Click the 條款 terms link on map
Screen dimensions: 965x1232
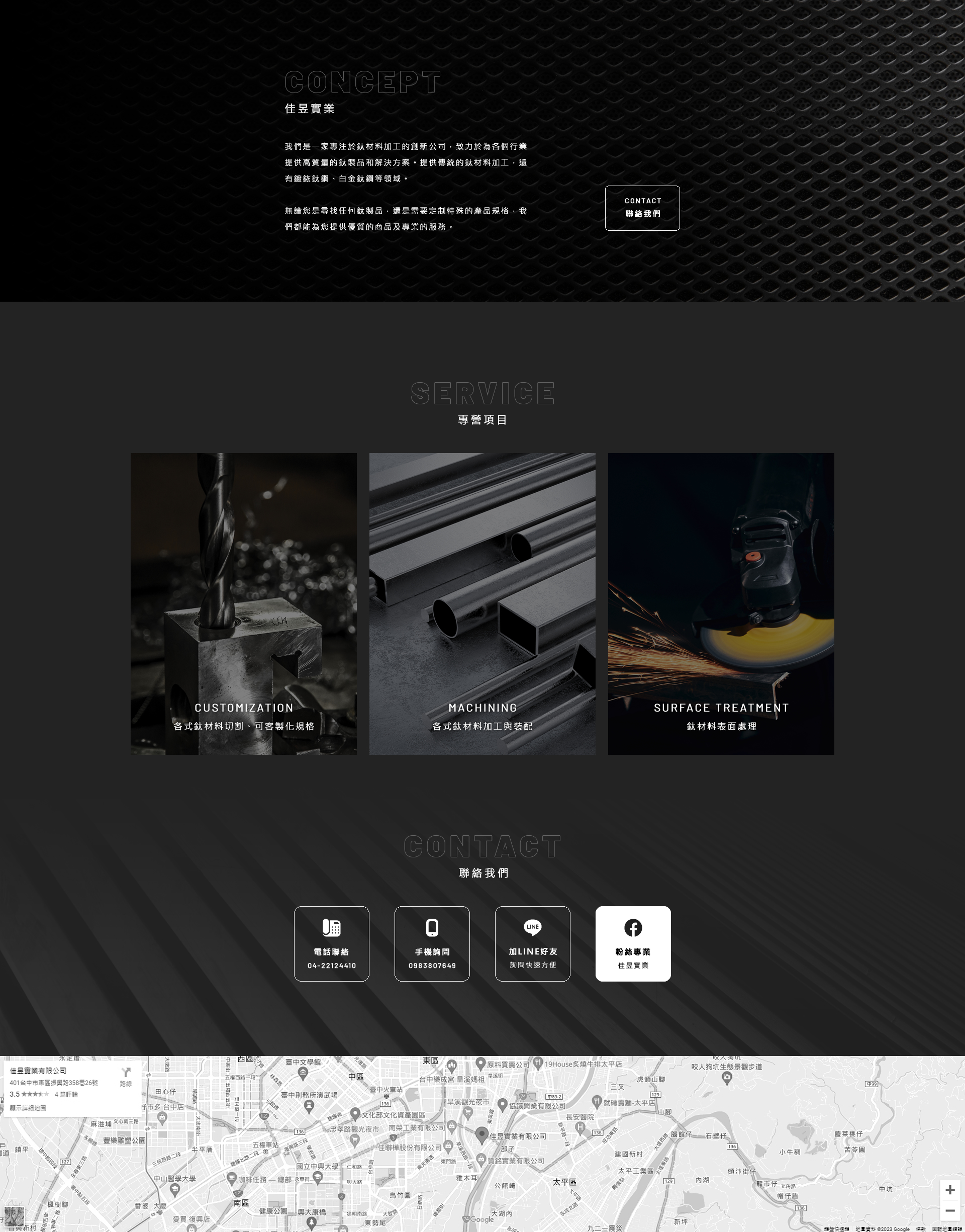921,1228
